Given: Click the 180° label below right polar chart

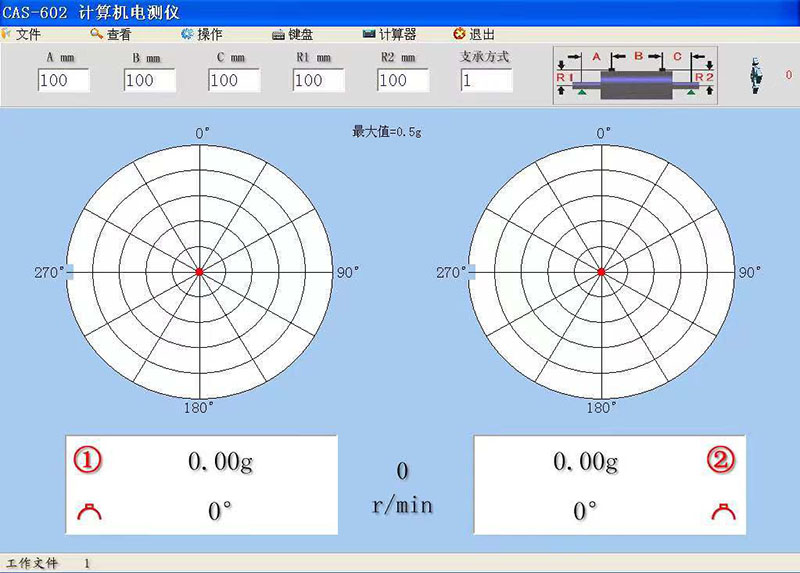Looking at the screenshot, I should pos(602,408).
